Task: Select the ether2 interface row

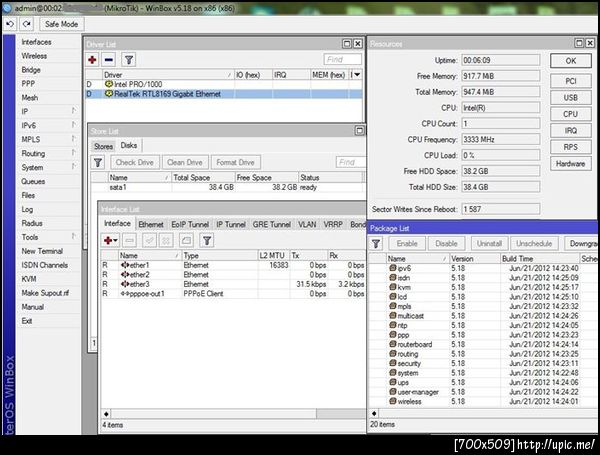Action: pyautogui.click(x=233, y=275)
